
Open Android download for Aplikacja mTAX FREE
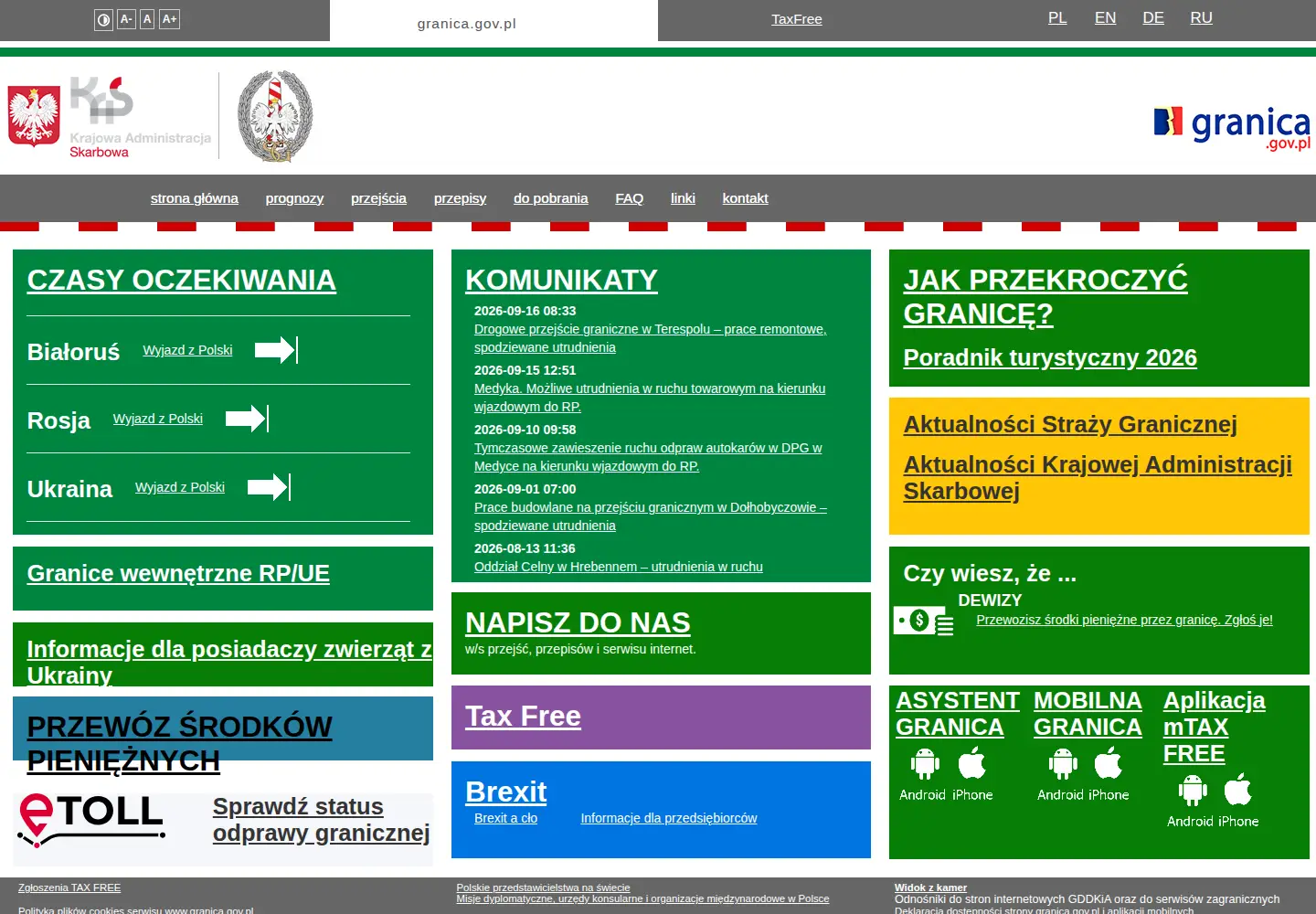[1192, 801]
